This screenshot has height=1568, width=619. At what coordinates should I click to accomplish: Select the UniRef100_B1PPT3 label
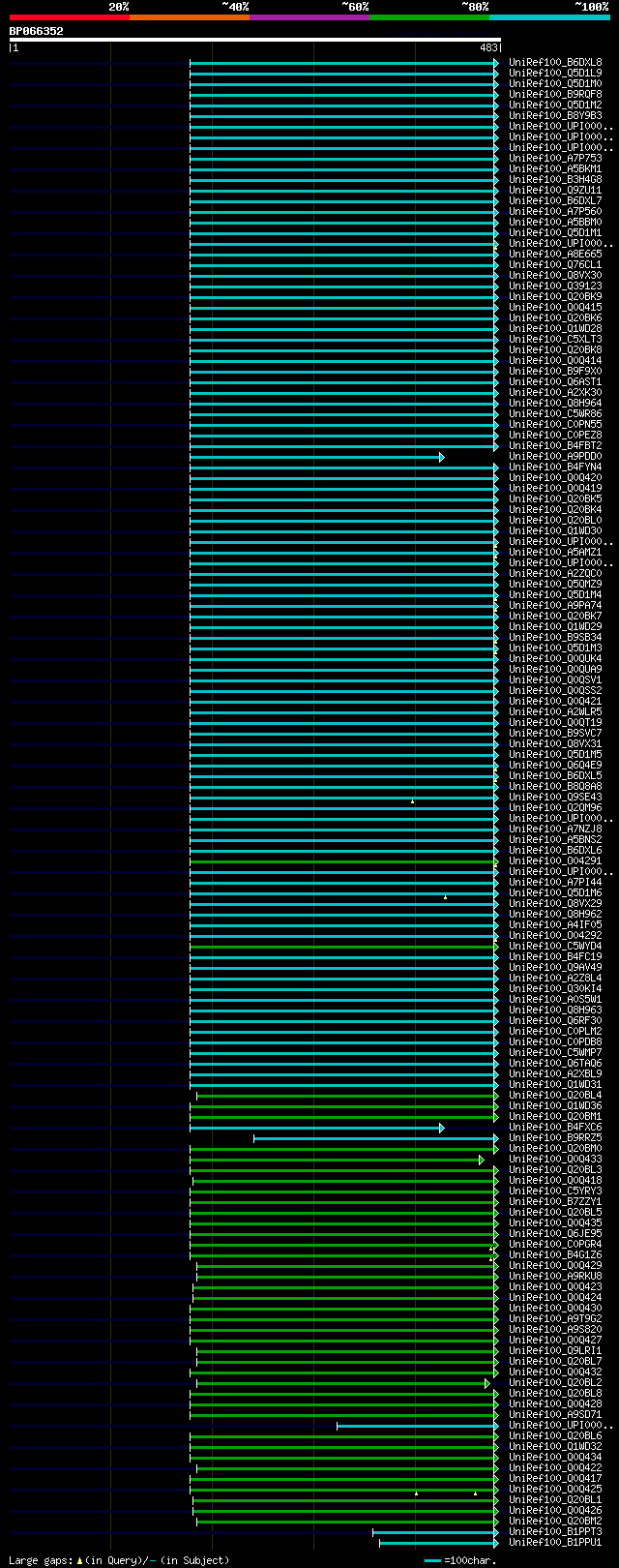coord(555,1531)
